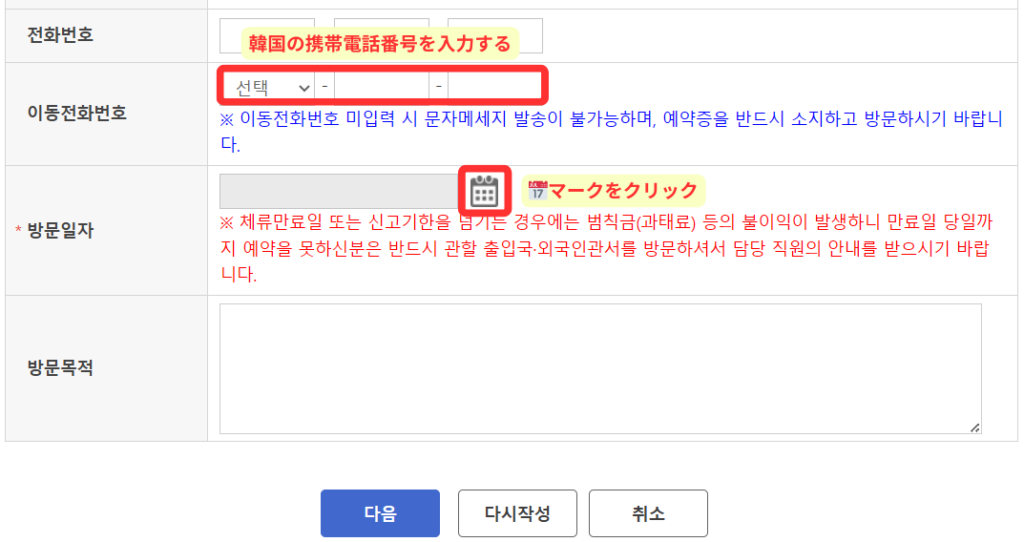
Task: Click the 전화번호 row label
Action: coord(60,35)
